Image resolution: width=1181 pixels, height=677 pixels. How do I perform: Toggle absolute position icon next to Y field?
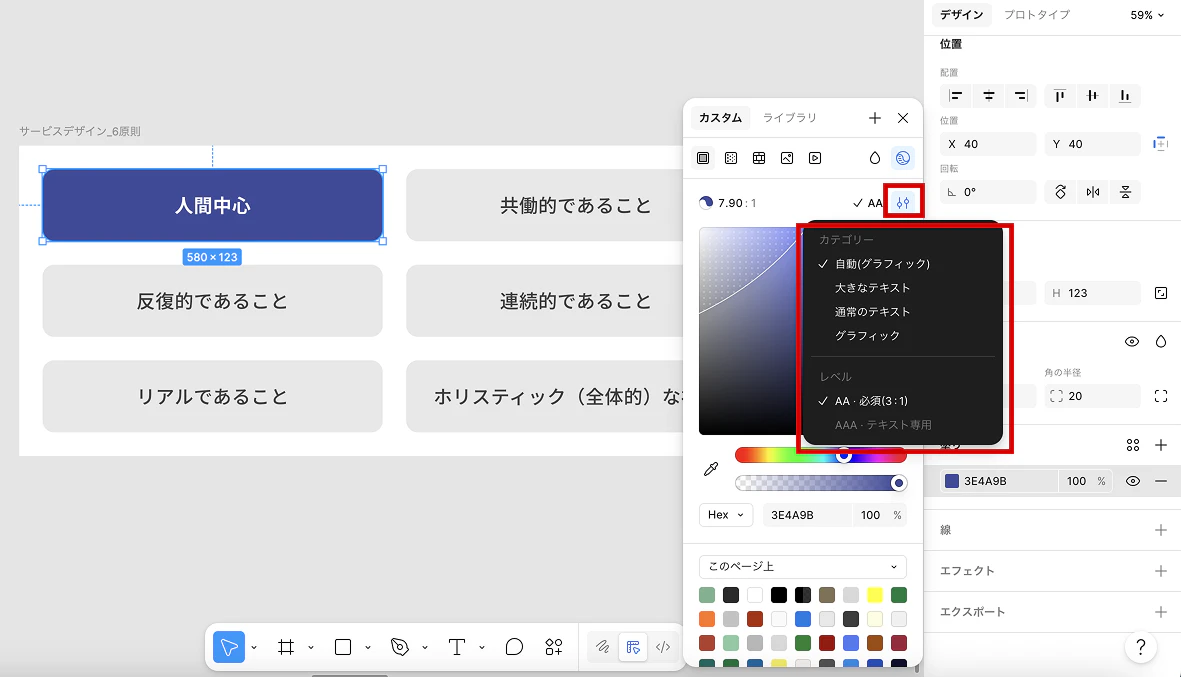[1161, 144]
